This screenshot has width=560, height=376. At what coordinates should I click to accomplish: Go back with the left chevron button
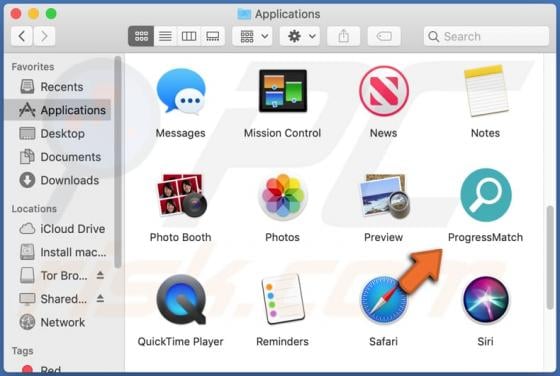[22, 36]
